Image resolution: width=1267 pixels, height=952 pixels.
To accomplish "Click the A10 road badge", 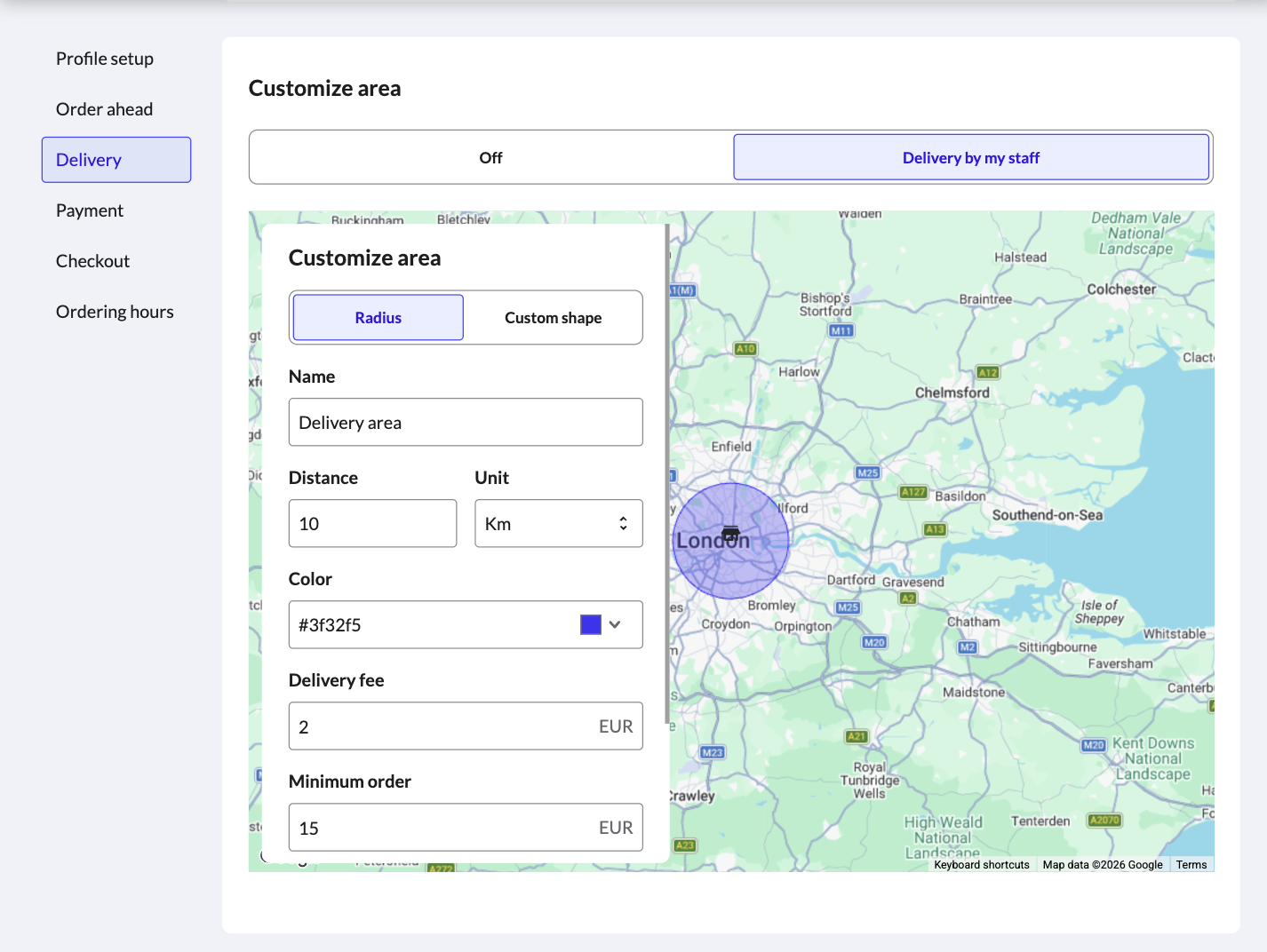I will [x=745, y=349].
